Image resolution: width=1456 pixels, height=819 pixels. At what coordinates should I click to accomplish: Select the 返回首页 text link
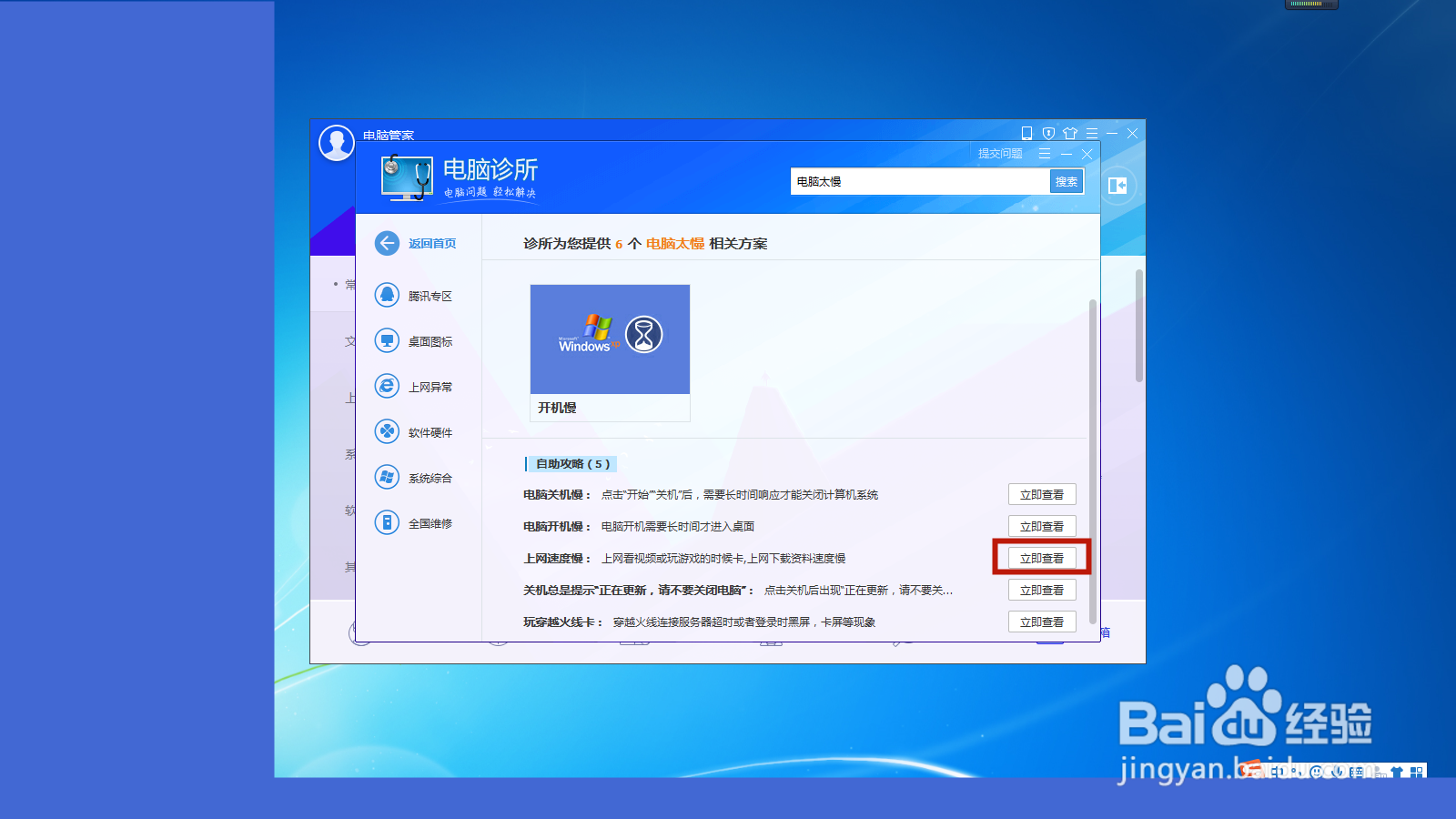[x=432, y=244]
